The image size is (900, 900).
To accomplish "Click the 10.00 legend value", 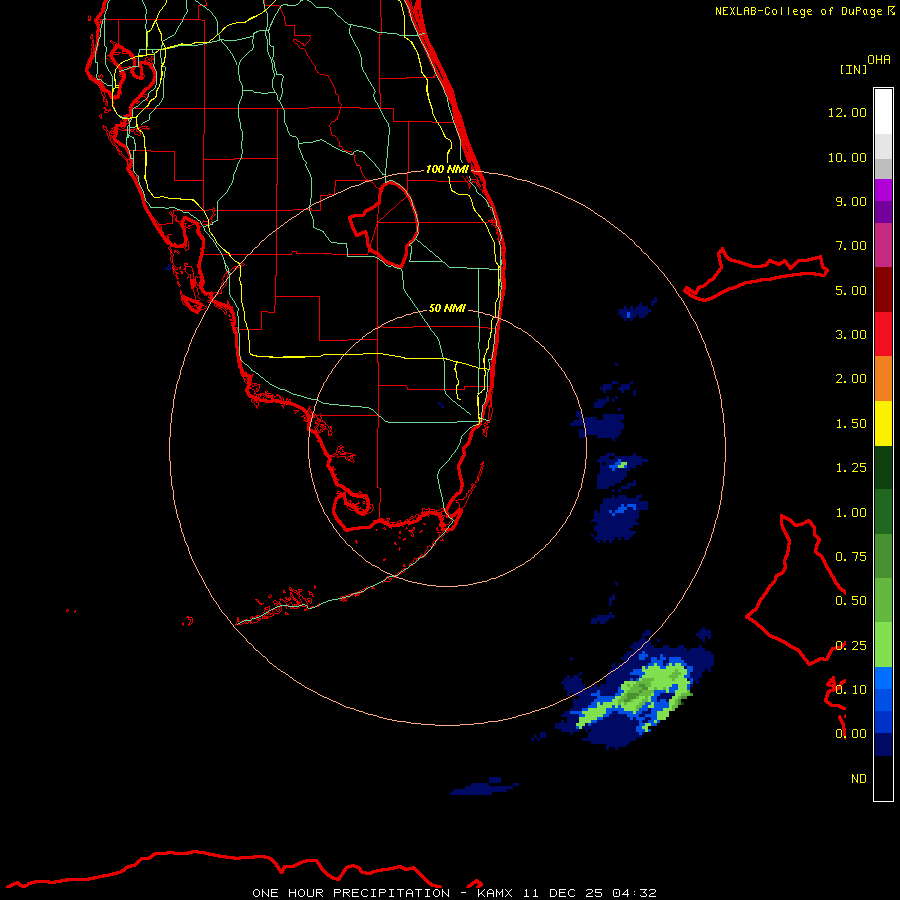I will pyautogui.click(x=847, y=157).
